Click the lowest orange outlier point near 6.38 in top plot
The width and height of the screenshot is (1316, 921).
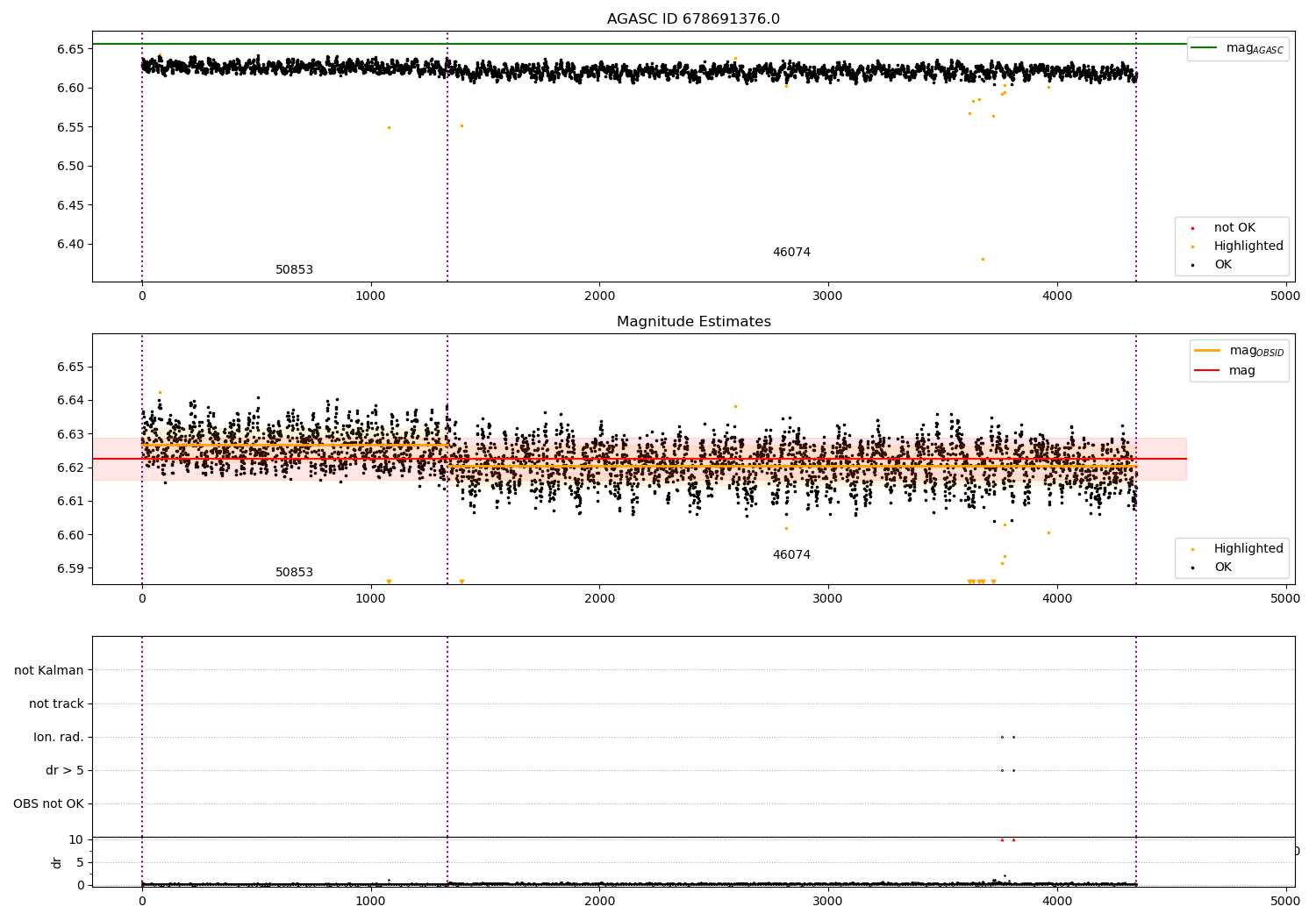click(983, 259)
